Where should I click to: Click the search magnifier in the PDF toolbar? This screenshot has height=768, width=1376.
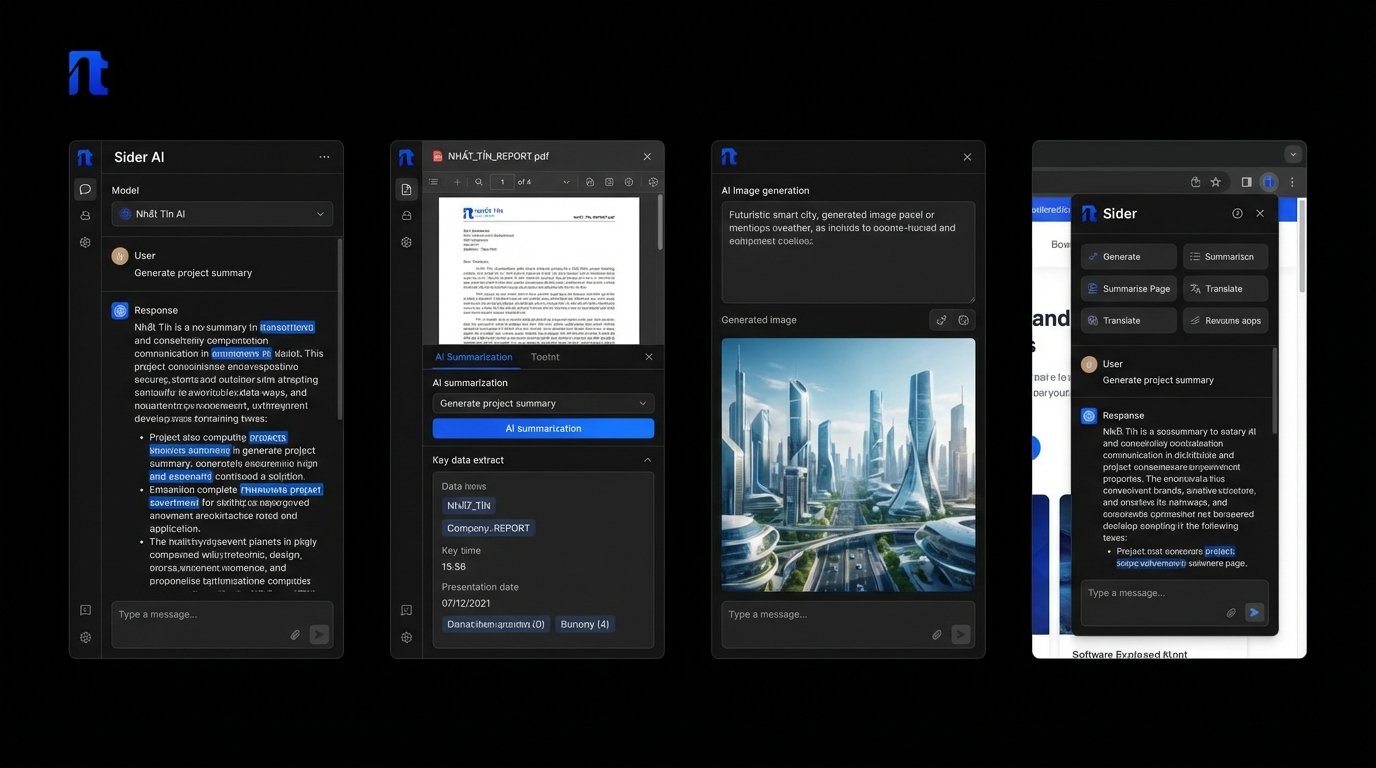(x=479, y=182)
